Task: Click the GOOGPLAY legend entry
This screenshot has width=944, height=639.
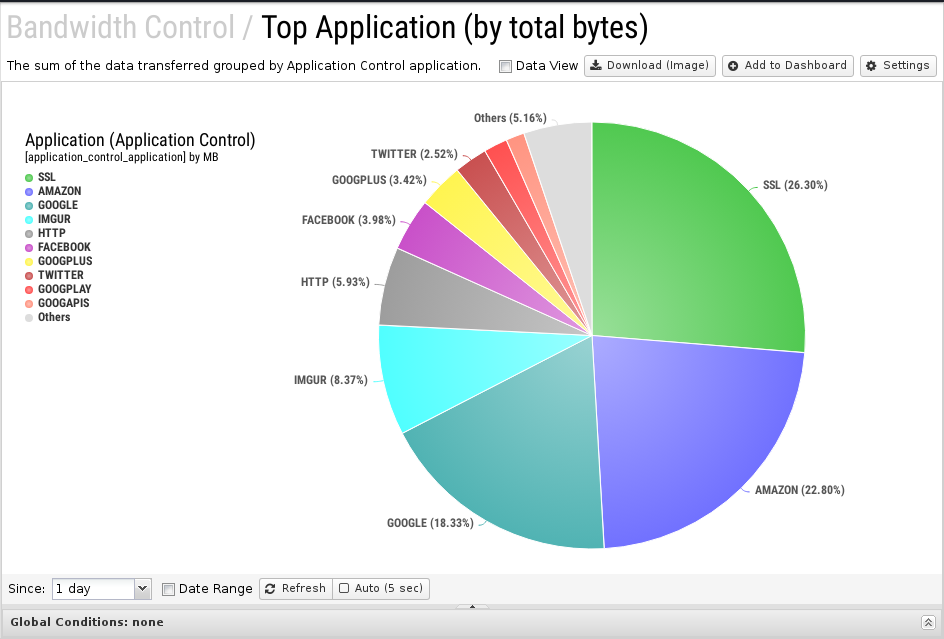Action: (x=58, y=289)
